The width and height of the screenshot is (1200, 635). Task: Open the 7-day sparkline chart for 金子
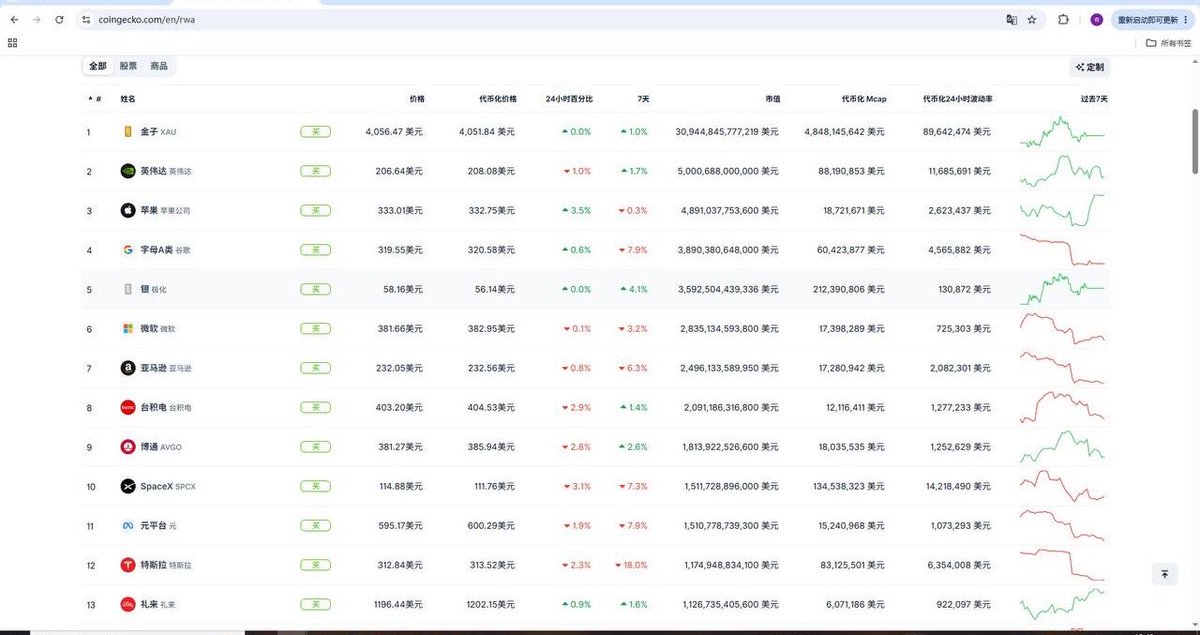coord(1062,131)
